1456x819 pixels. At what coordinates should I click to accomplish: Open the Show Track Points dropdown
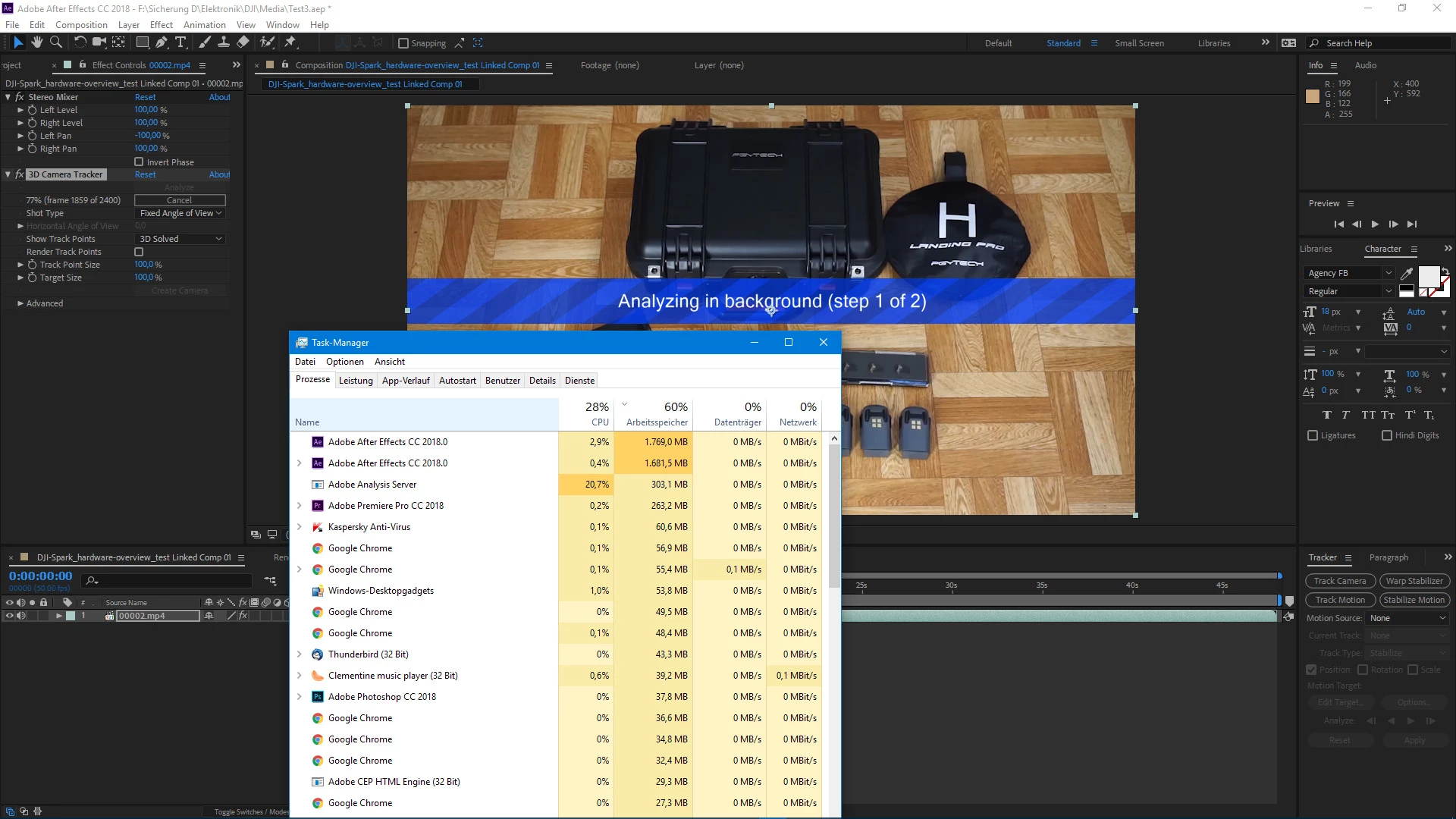pos(180,239)
